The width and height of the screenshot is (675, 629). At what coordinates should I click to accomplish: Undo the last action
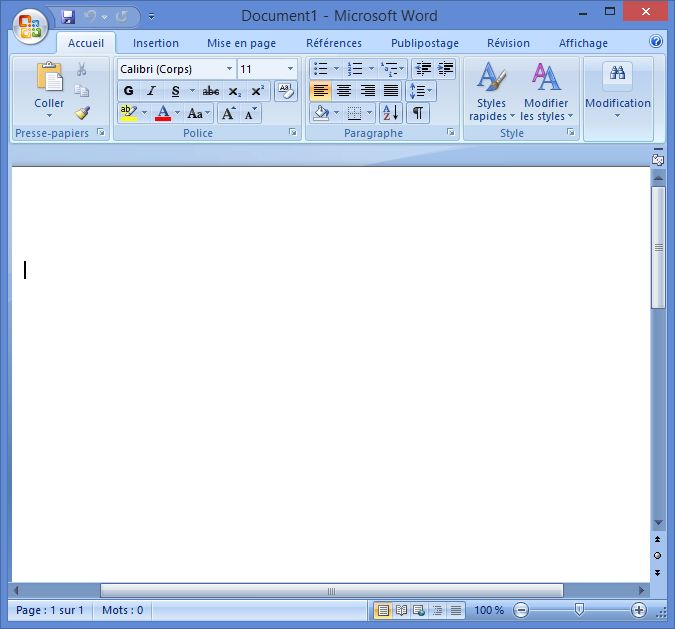90,17
